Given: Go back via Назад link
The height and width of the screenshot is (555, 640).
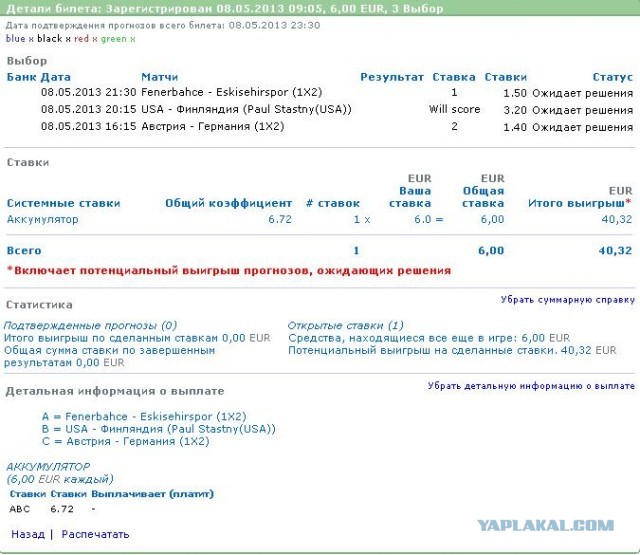Looking at the screenshot, I should [28, 534].
